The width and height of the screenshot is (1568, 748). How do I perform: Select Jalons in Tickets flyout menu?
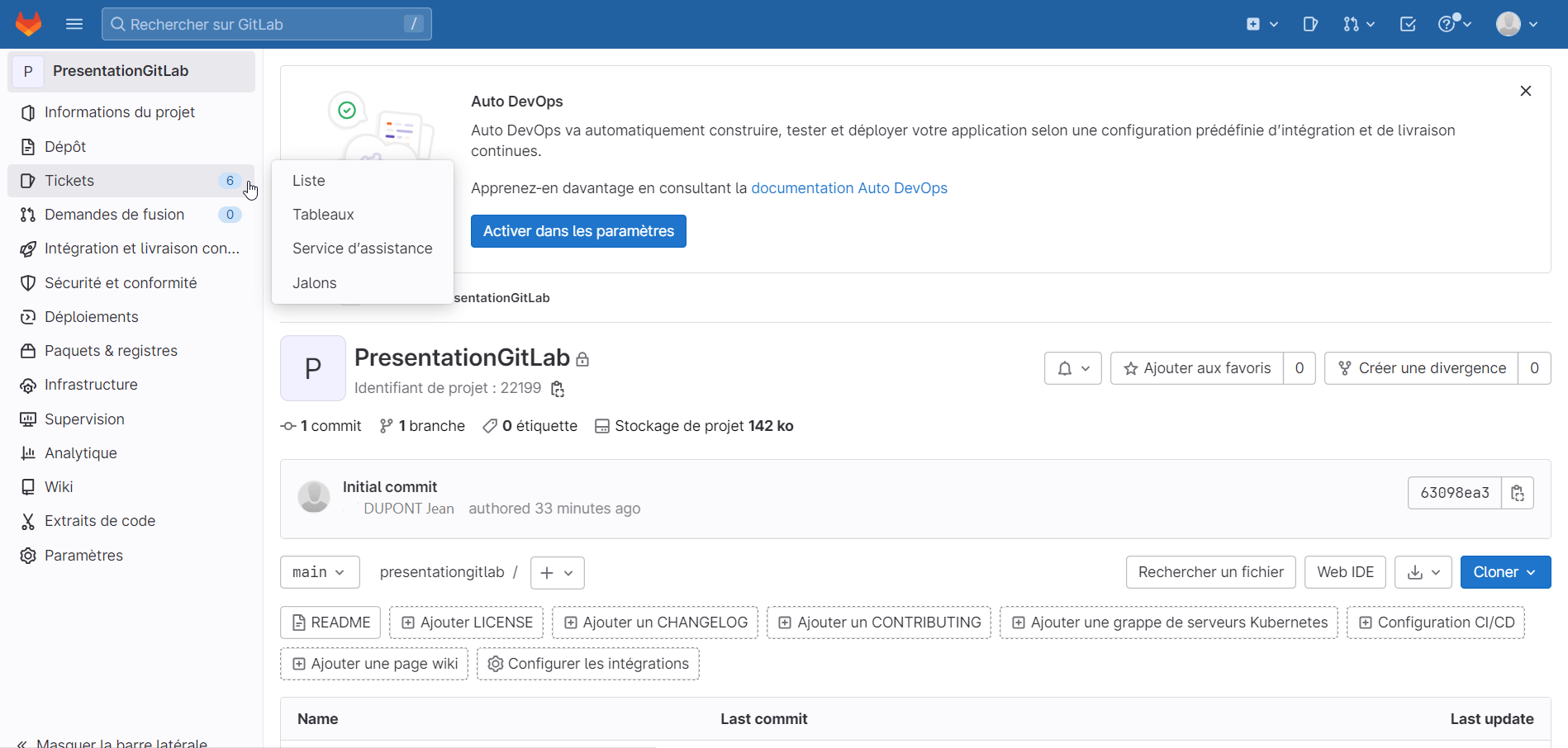click(x=363, y=283)
